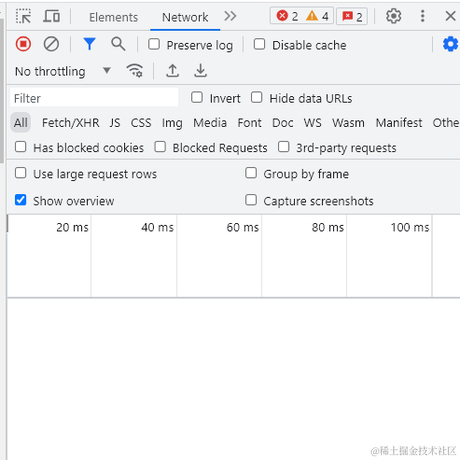Switch to the Elements tab
This screenshot has height=460, width=460.
(113, 17)
